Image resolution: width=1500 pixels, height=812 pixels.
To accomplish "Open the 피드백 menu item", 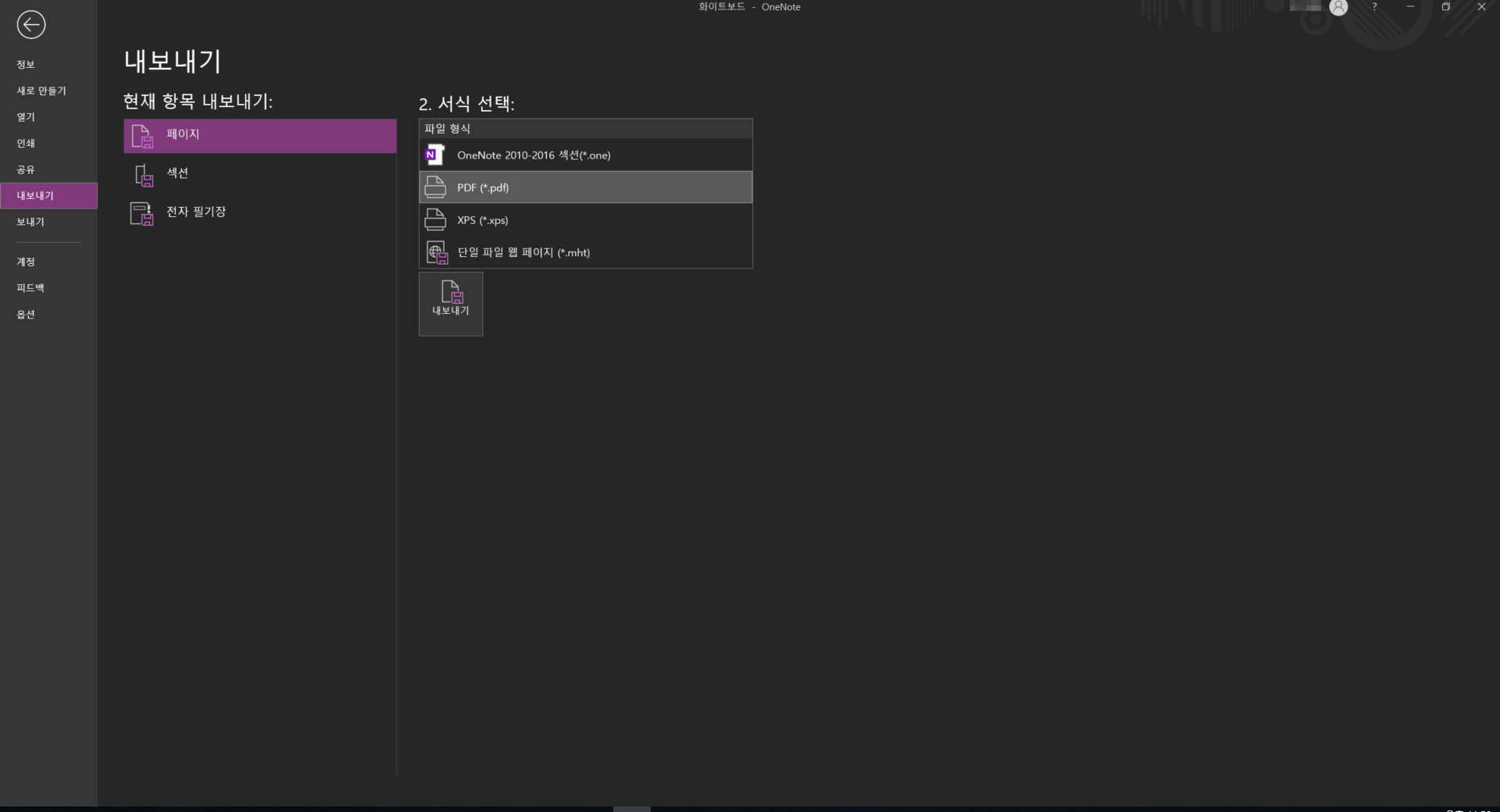I will [x=48, y=288].
